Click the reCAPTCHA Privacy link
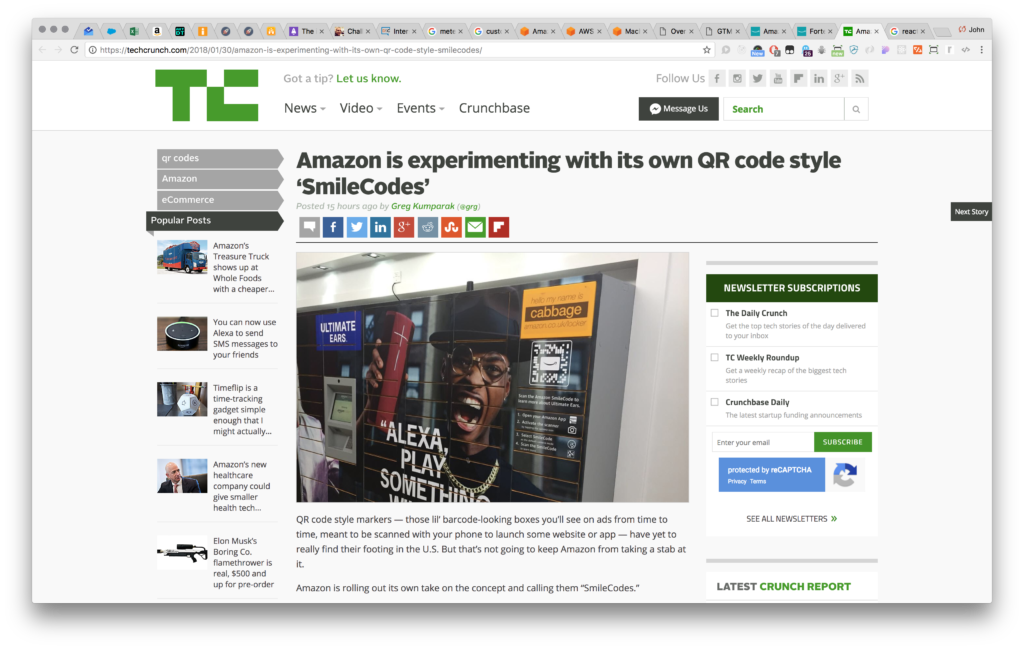Image resolution: width=1024 pixels, height=649 pixels. pos(737,481)
